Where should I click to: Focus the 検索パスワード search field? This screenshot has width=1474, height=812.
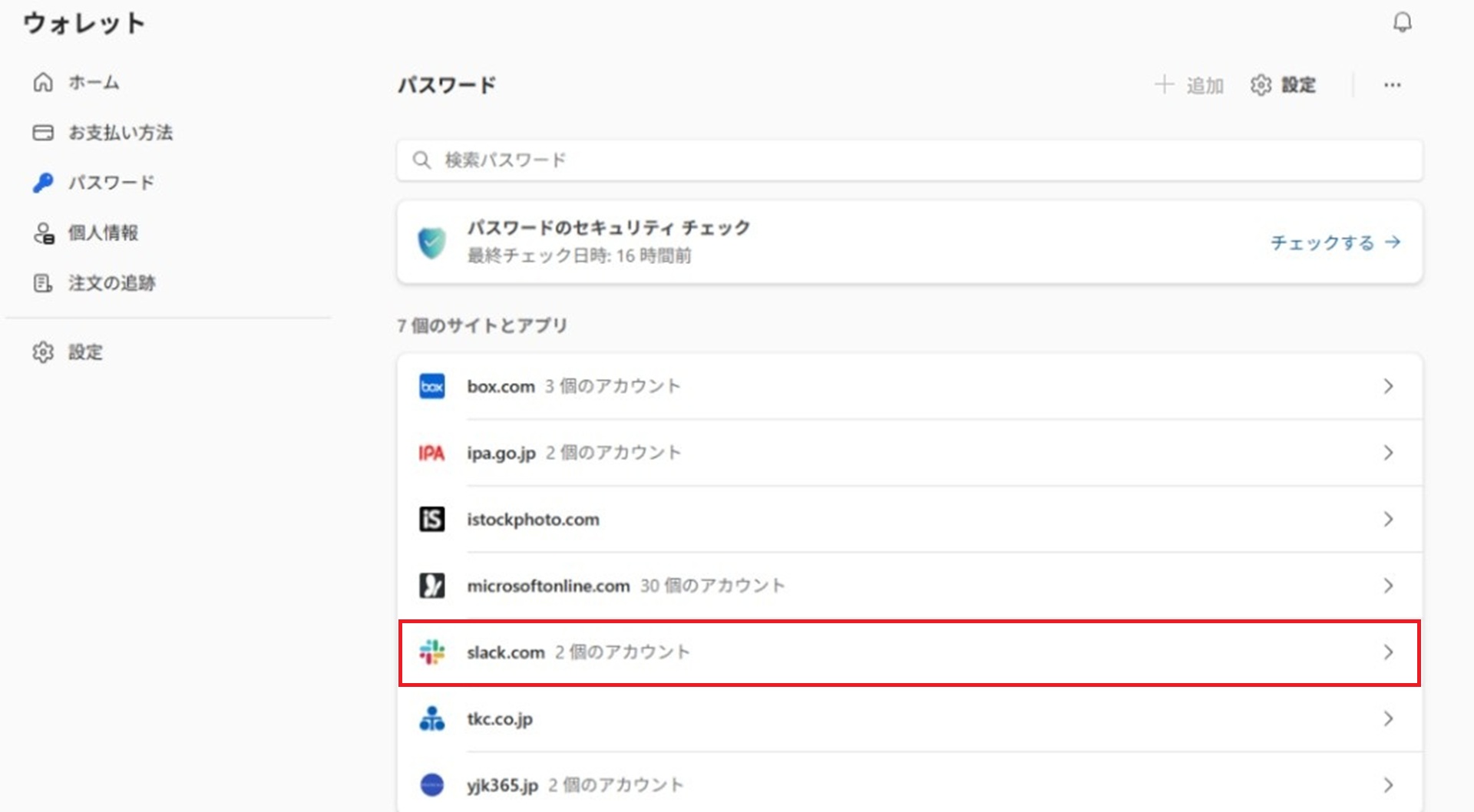pos(909,160)
